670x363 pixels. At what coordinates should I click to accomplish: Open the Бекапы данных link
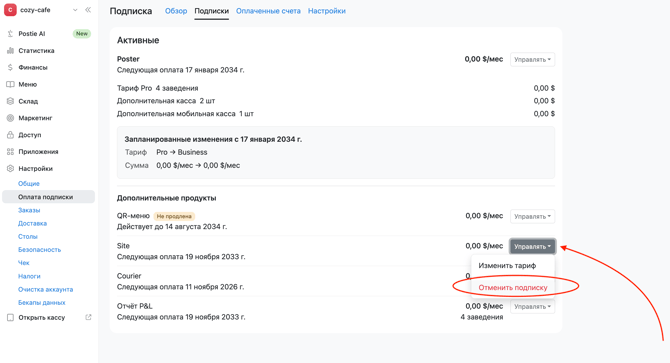41,302
